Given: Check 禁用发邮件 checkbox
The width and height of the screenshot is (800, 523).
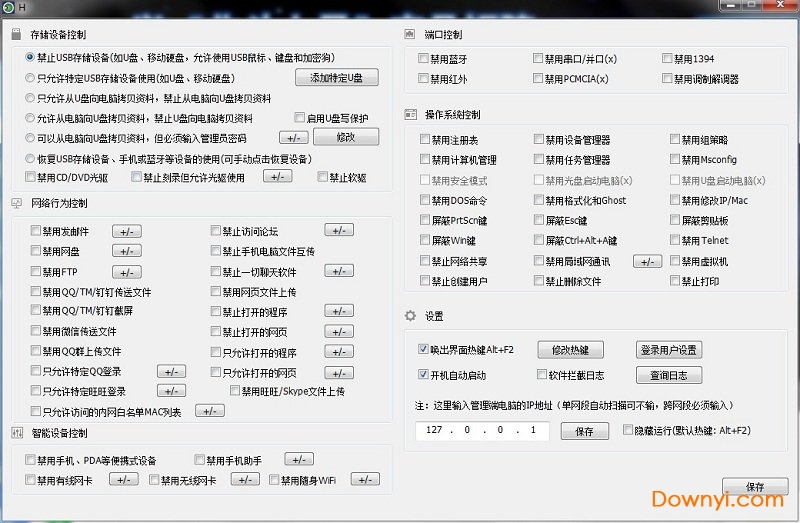Looking at the screenshot, I should [35, 231].
